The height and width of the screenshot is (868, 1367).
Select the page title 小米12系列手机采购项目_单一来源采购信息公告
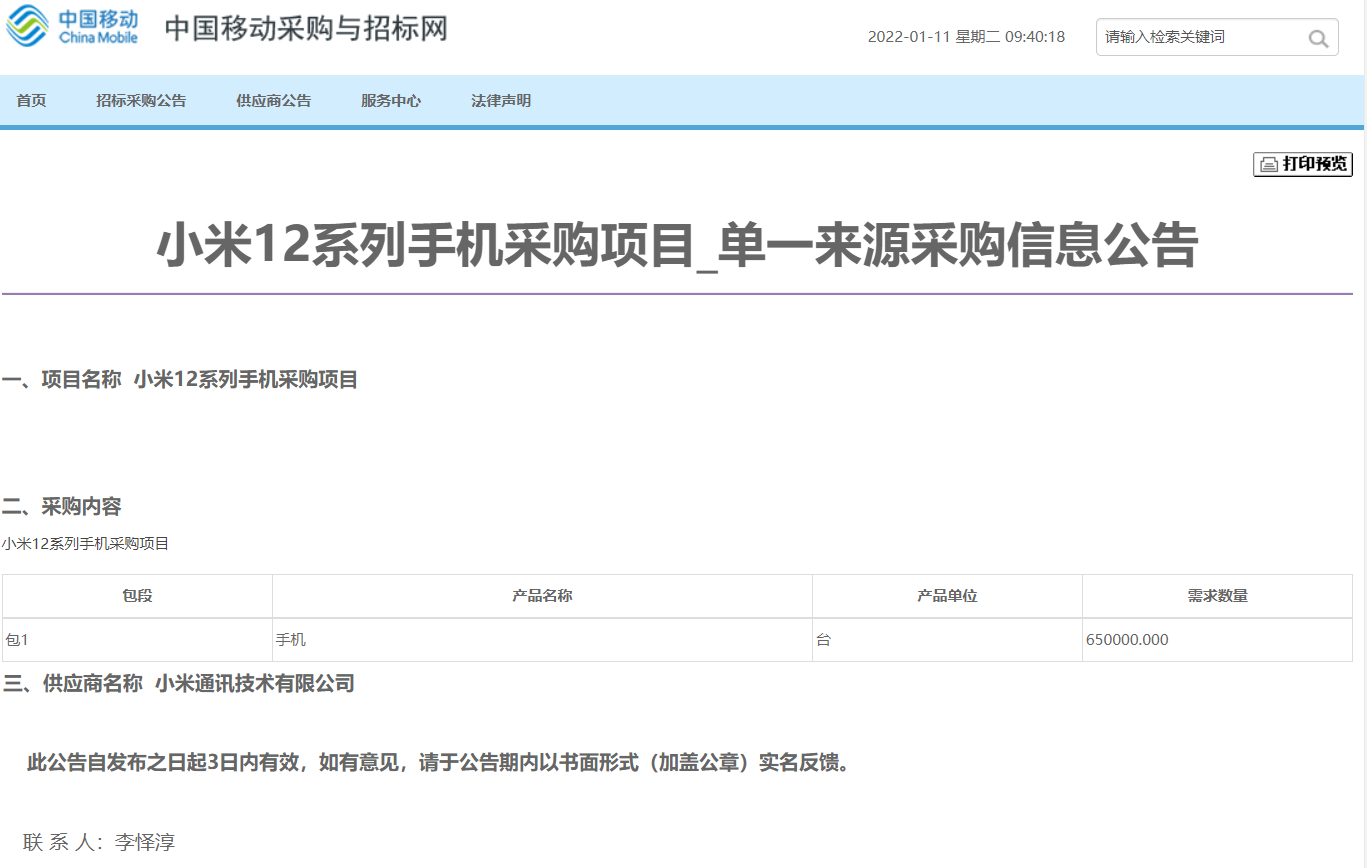point(677,245)
